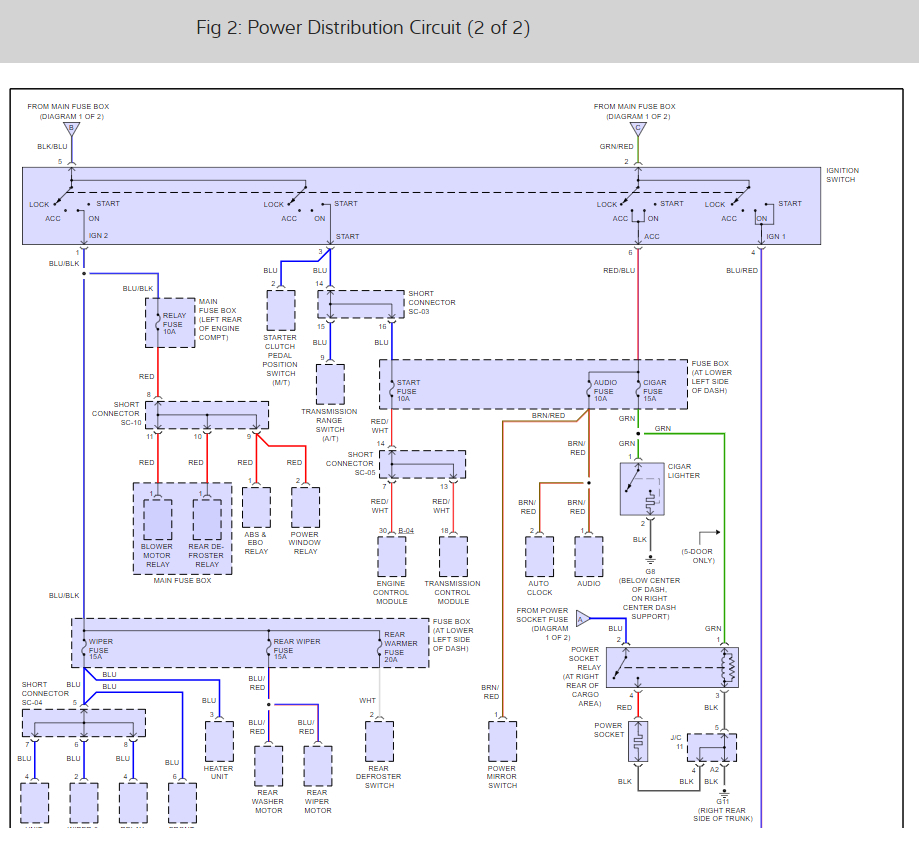The height and width of the screenshot is (846, 919).
Task: Click the "B" connector triangle at top left
Action: [x=71, y=129]
